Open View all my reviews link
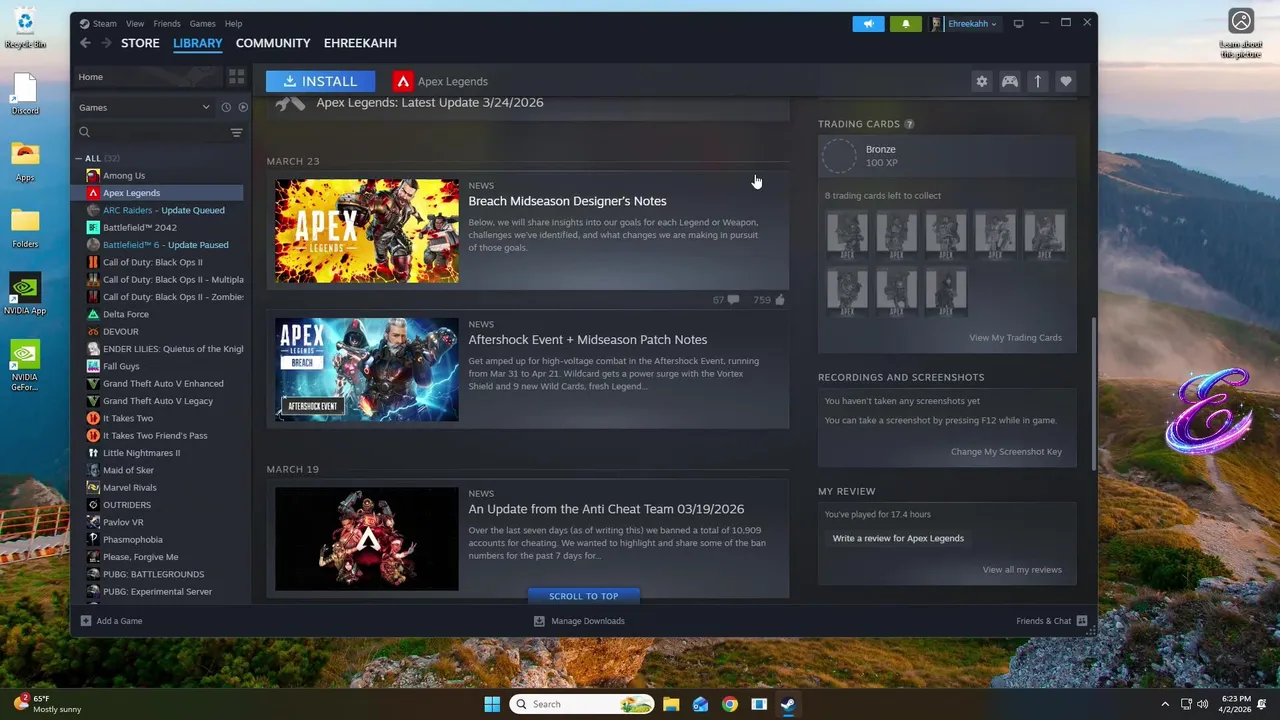 tap(1022, 570)
